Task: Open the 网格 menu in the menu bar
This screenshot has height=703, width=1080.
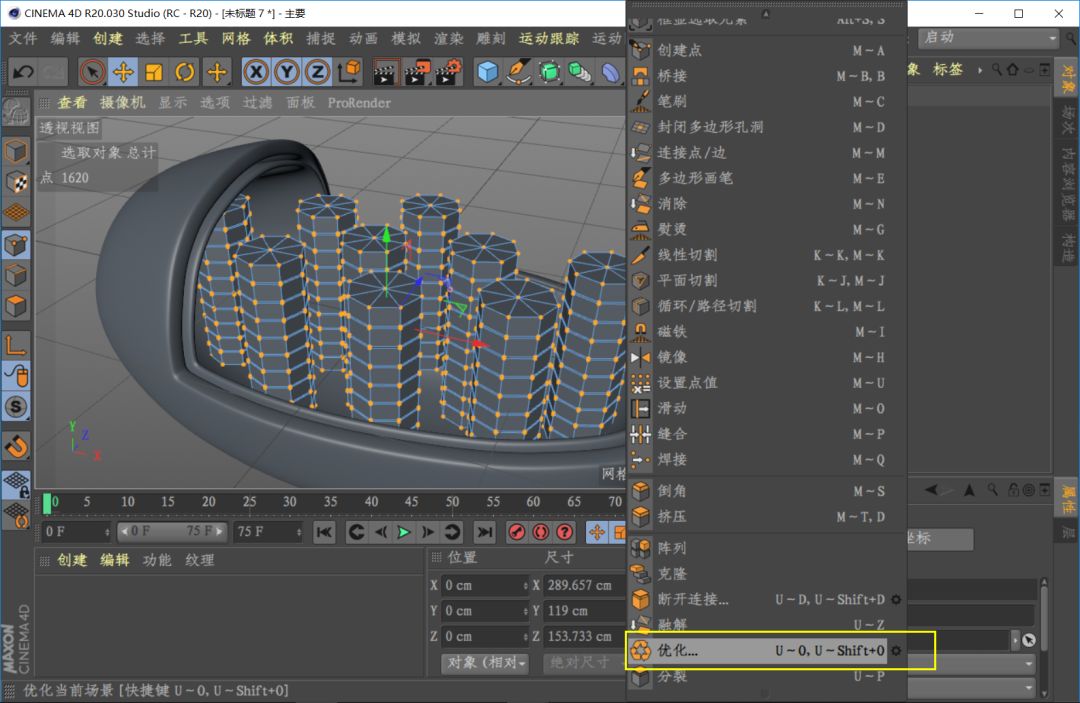Action: (x=236, y=38)
